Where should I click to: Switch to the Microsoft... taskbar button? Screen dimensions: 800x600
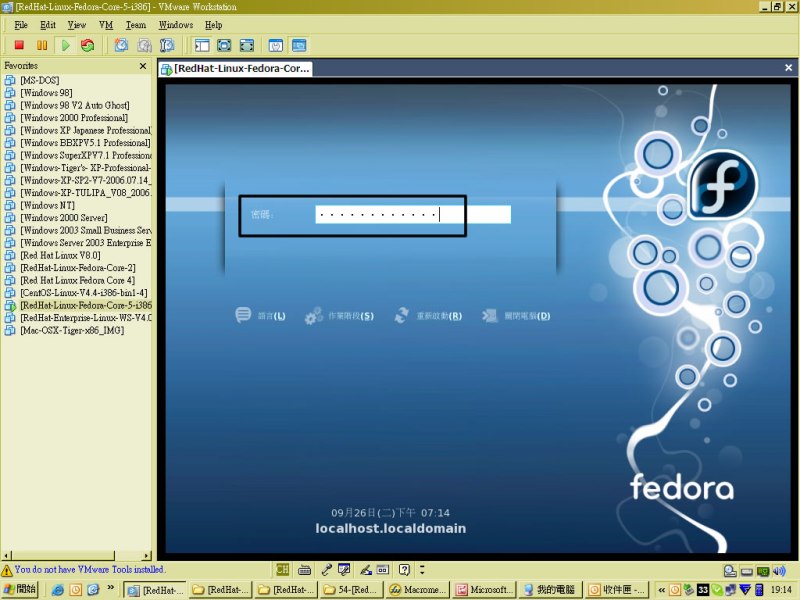pos(485,590)
